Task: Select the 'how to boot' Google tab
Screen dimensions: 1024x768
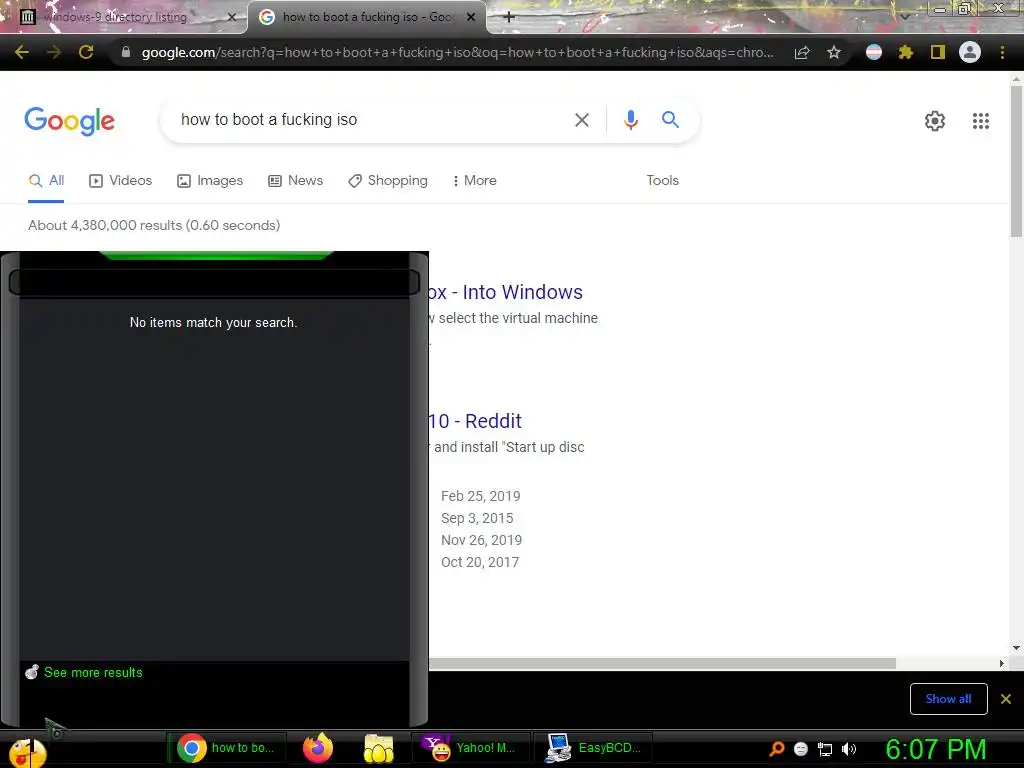Action: point(367,17)
